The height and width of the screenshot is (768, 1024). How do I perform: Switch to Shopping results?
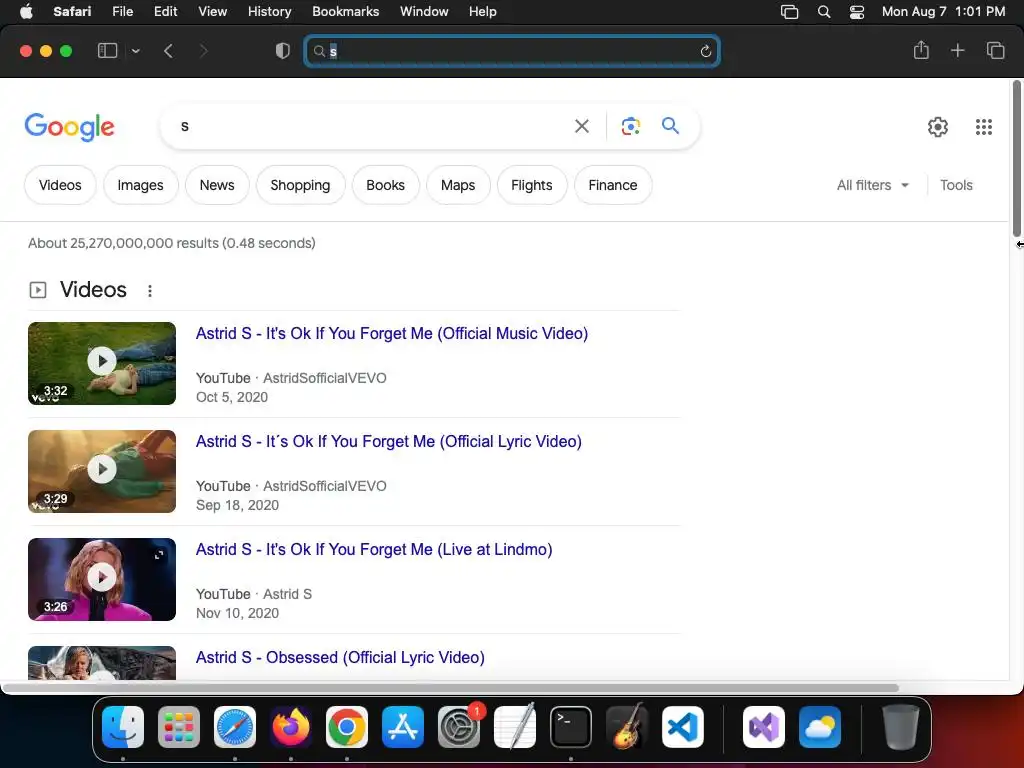point(300,185)
